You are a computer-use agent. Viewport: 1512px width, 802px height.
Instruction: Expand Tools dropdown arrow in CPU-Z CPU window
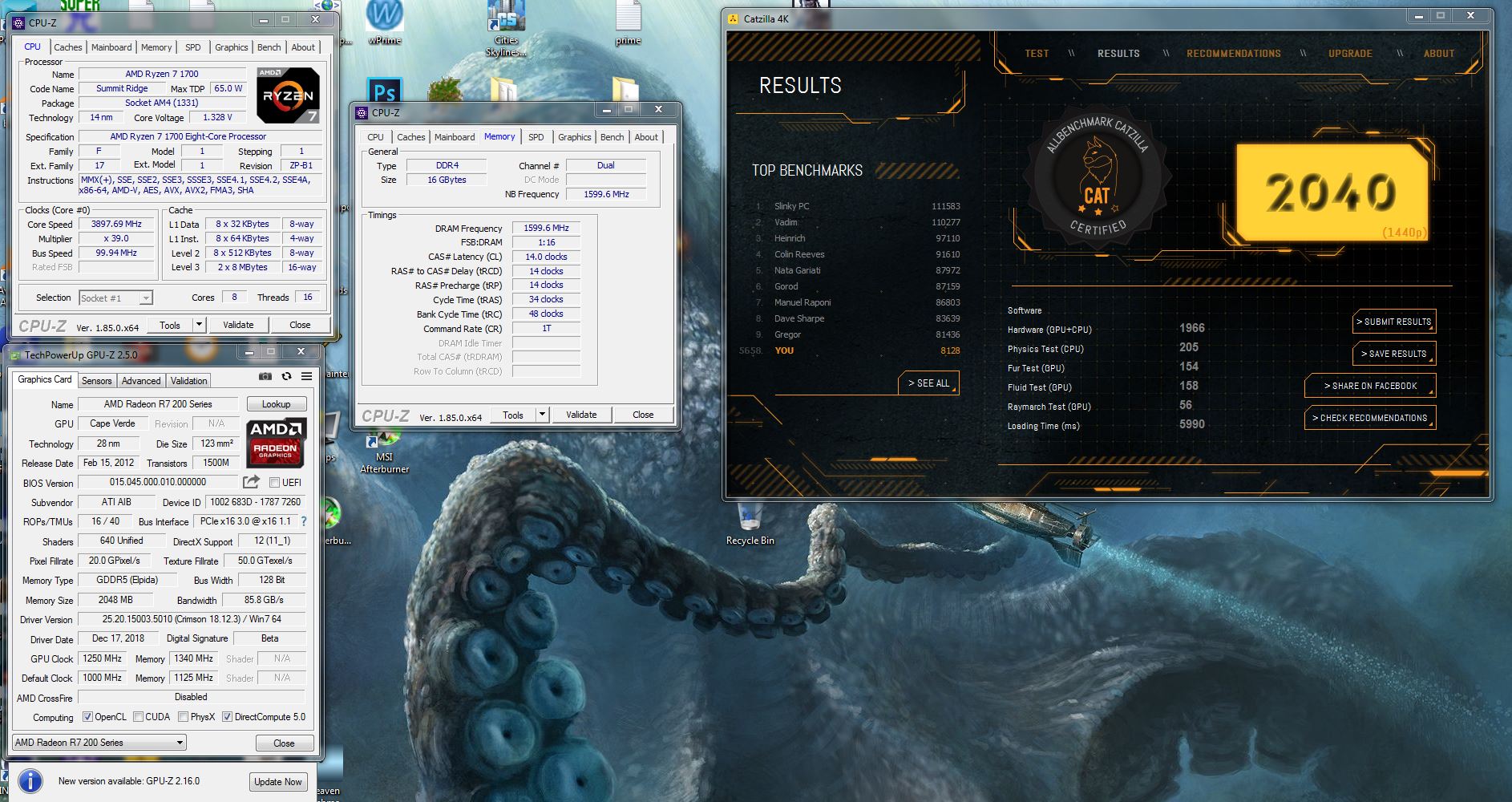pos(199,325)
